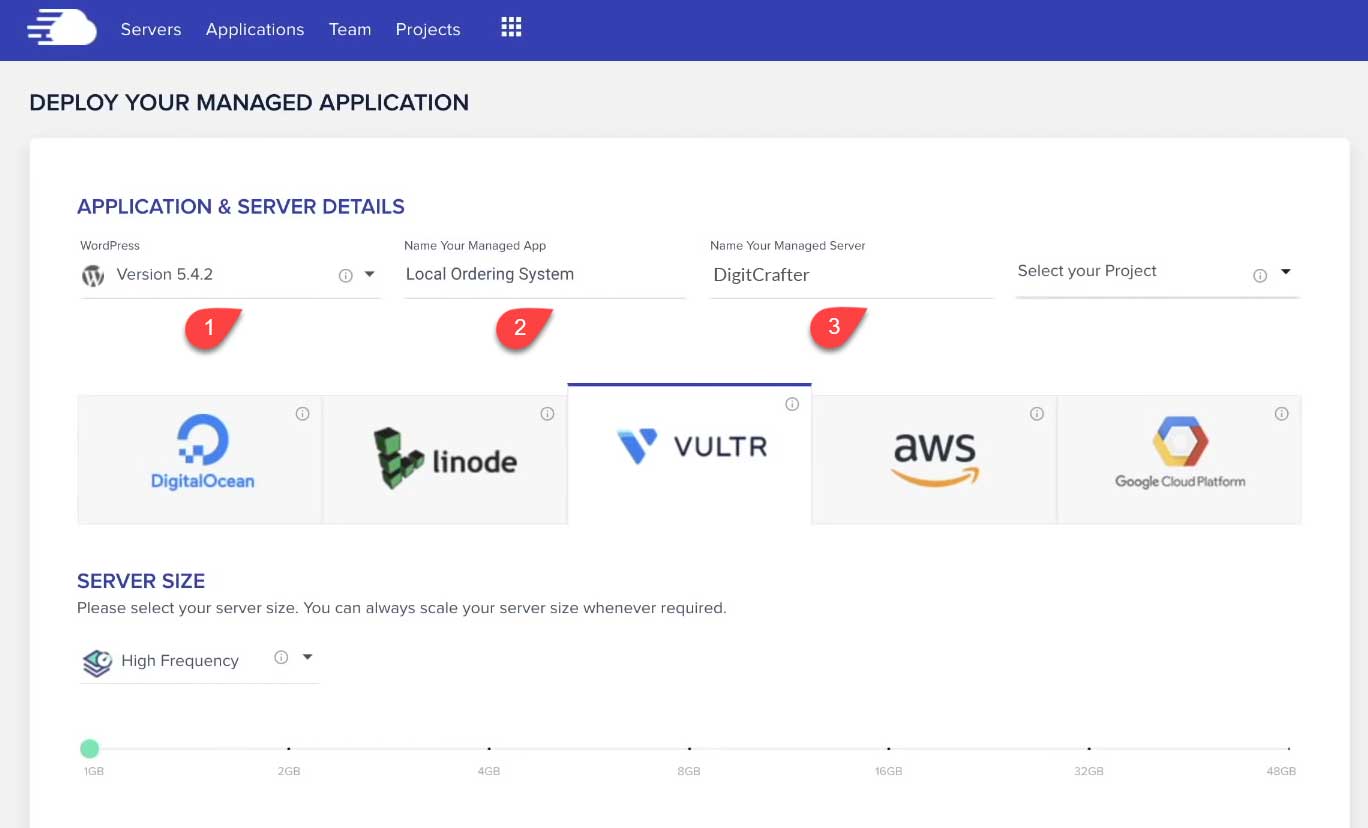
Task: Open the Team menu item
Action: (x=350, y=29)
